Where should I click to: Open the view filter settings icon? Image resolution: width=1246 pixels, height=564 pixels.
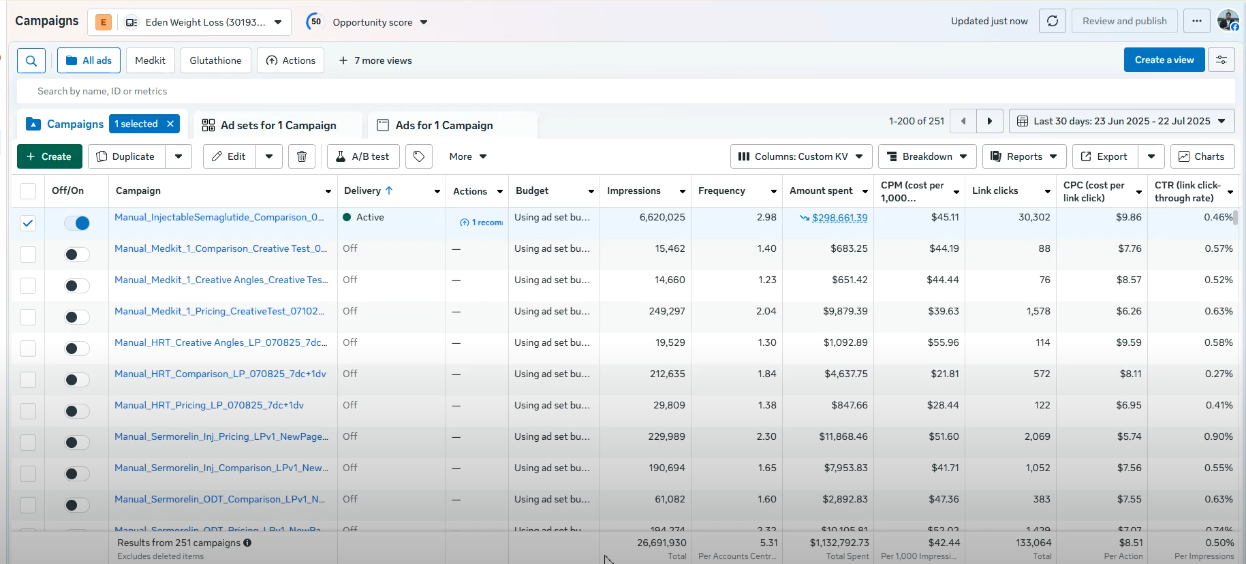pos(1221,60)
